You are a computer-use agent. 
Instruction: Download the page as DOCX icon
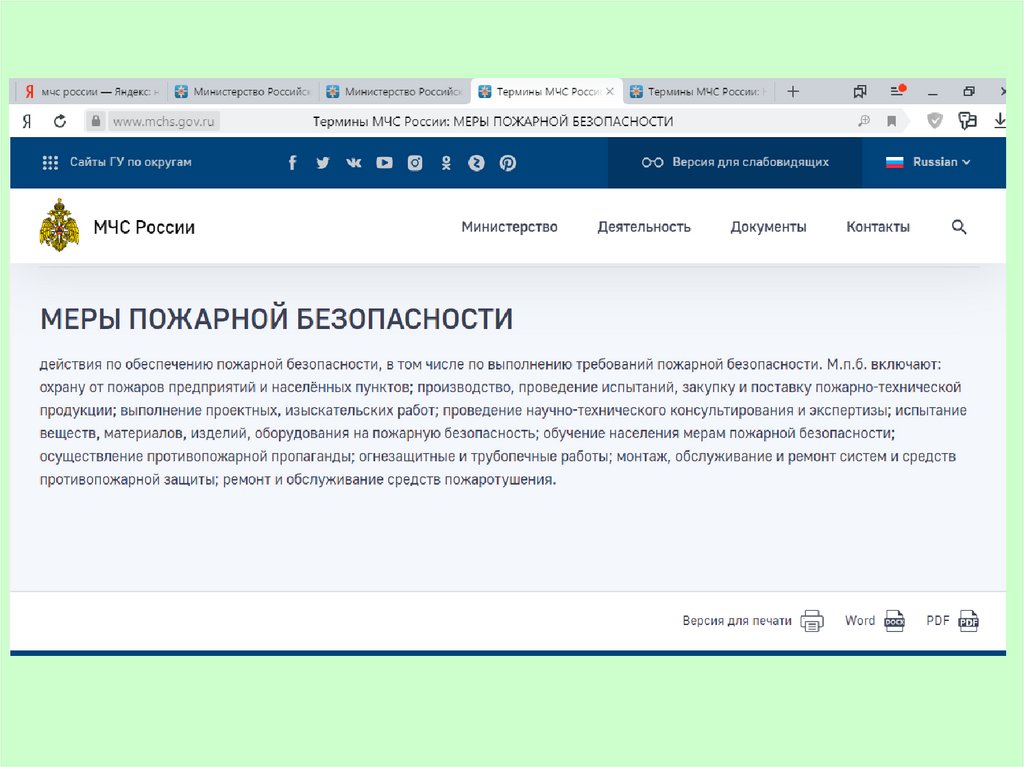pyautogui.click(x=895, y=621)
